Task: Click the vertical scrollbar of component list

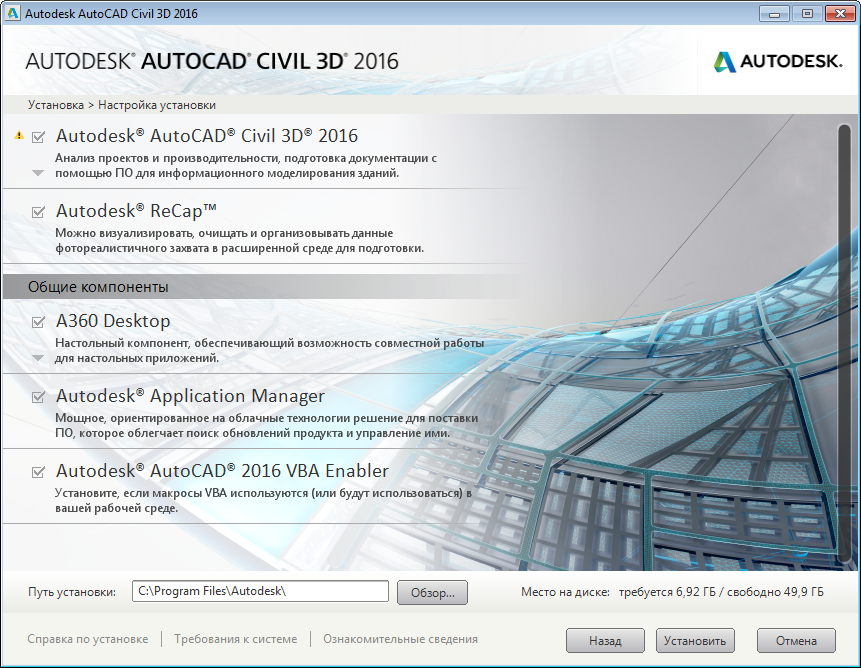Action: pyautogui.click(x=845, y=344)
